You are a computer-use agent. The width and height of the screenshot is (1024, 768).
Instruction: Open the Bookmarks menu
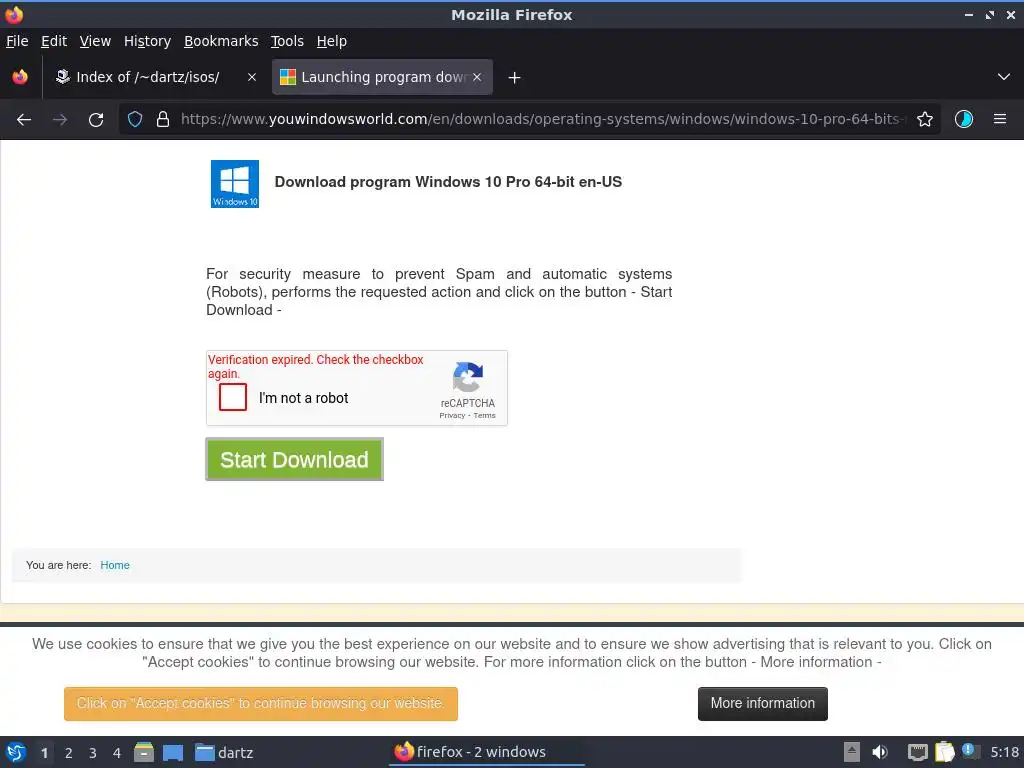pos(221,41)
